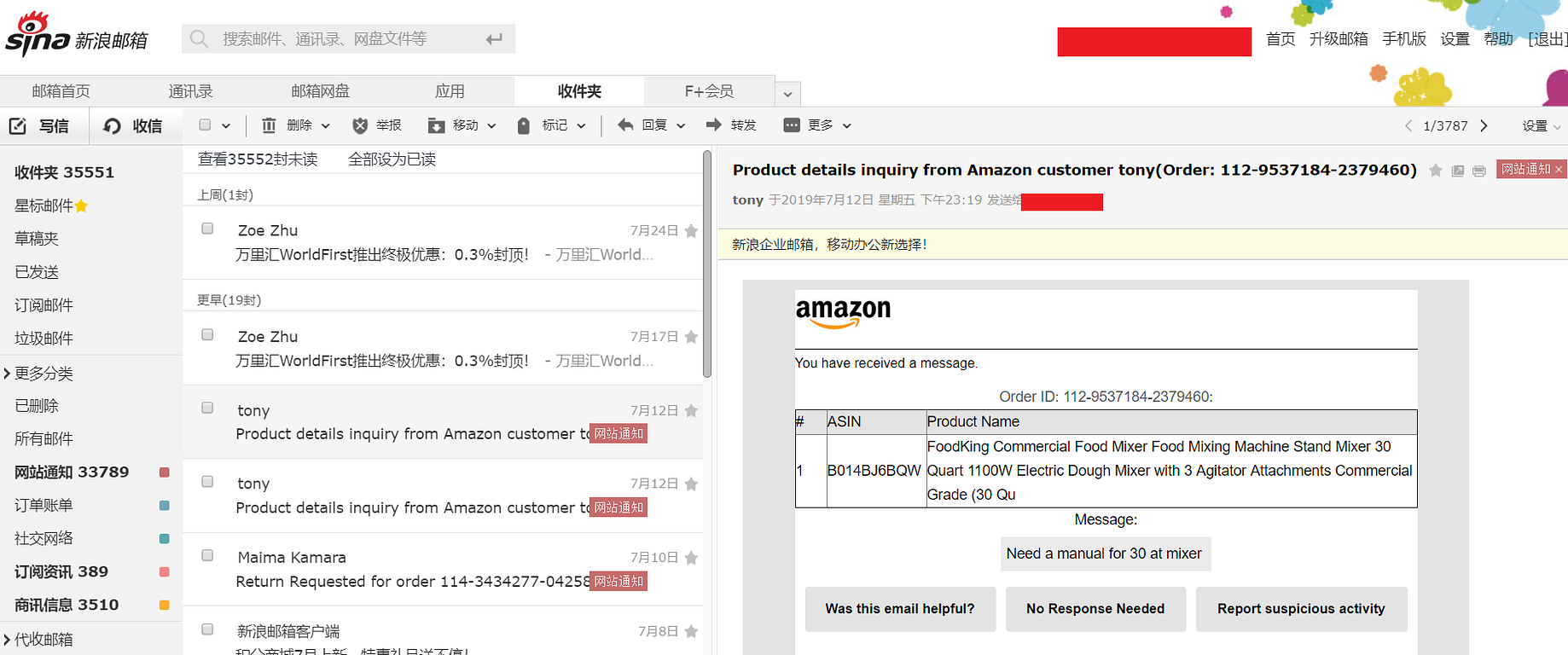Select the 收件夹 tab
Viewport: 1568px width, 655px height.
click(x=579, y=91)
